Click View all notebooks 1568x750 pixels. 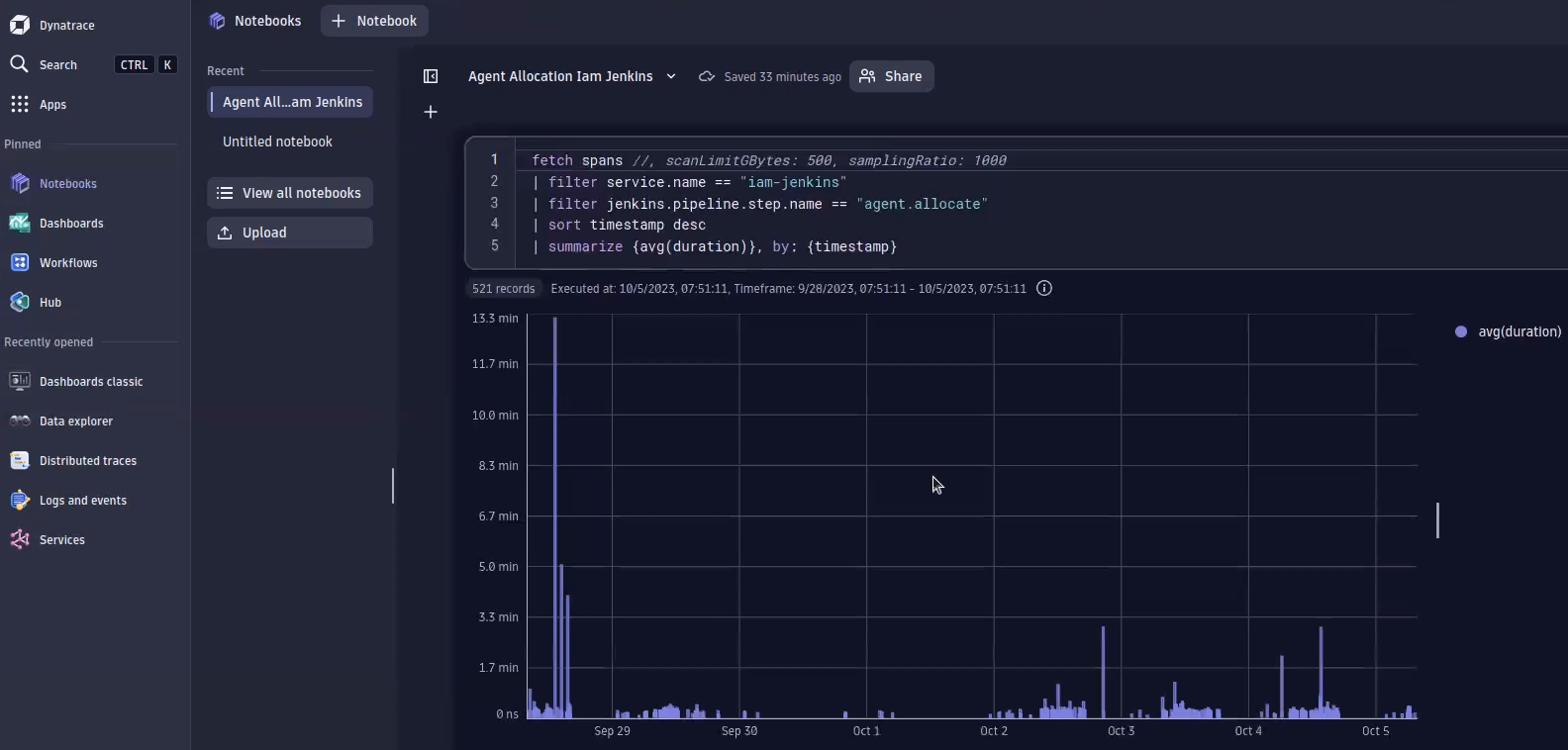pyautogui.click(x=290, y=193)
